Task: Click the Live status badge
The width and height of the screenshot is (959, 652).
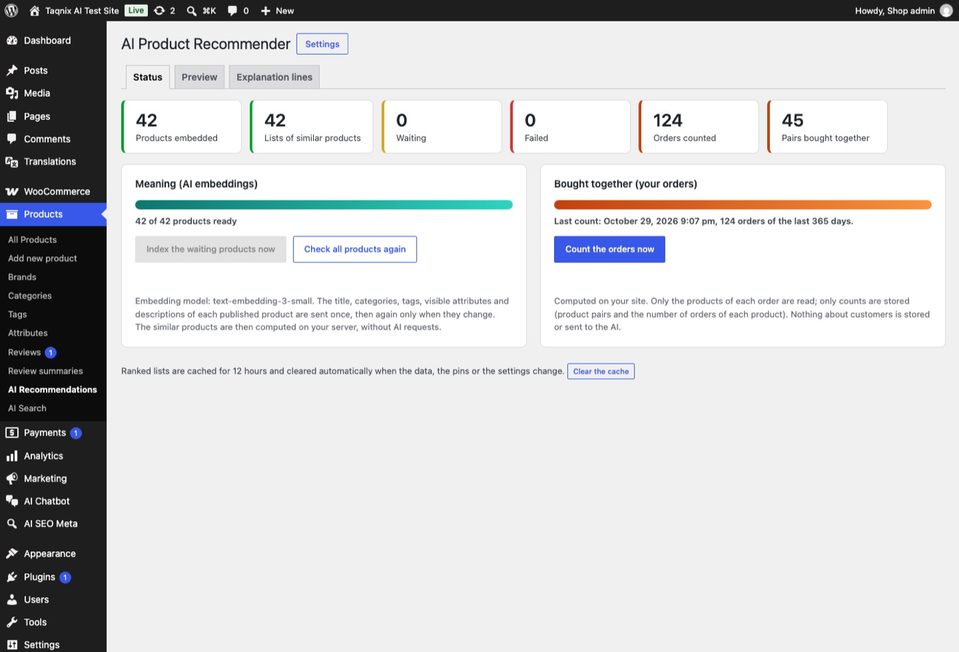Action: (136, 10)
